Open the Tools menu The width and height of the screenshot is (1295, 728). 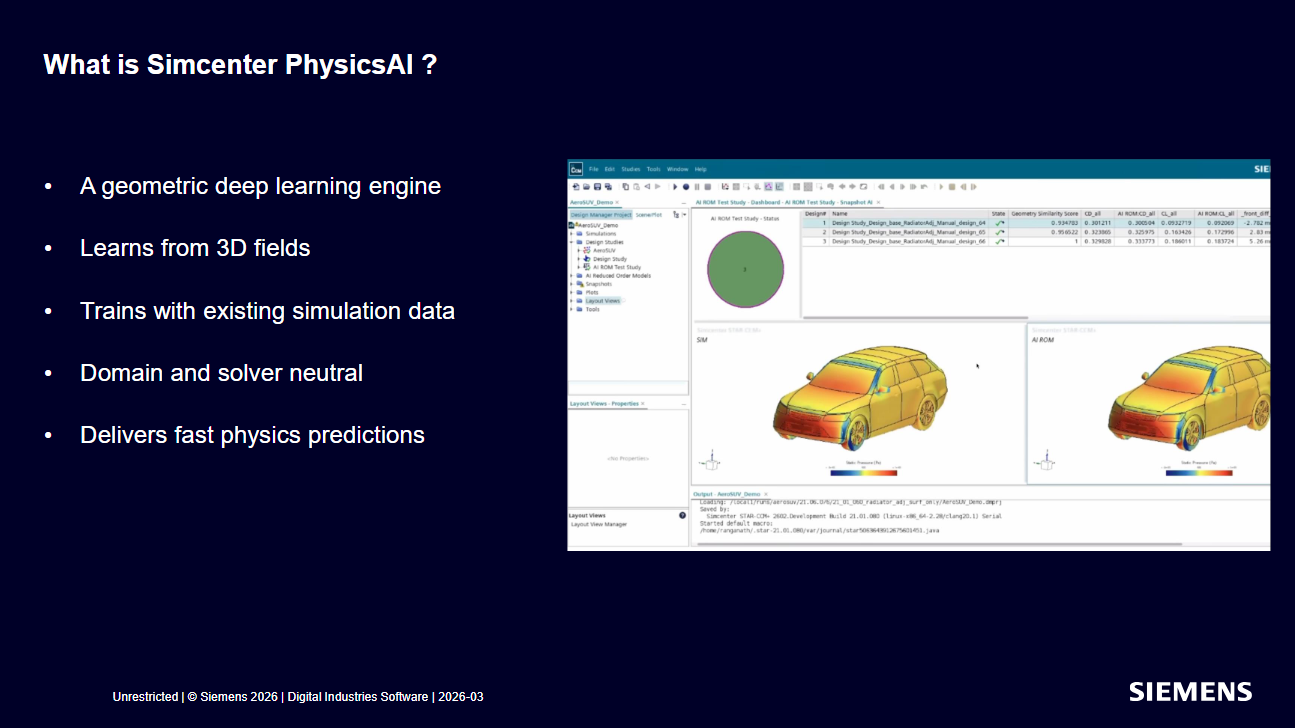653,169
